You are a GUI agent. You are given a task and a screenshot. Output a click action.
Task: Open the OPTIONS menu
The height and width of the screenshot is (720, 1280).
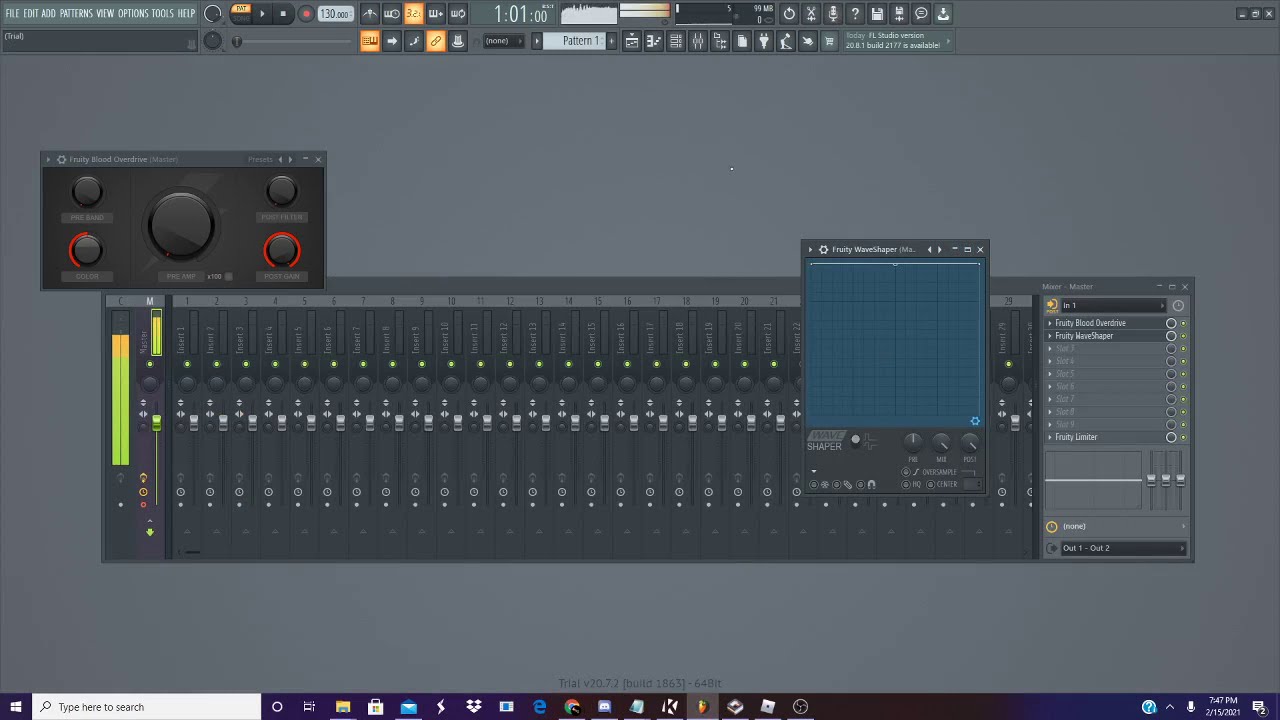(133, 14)
